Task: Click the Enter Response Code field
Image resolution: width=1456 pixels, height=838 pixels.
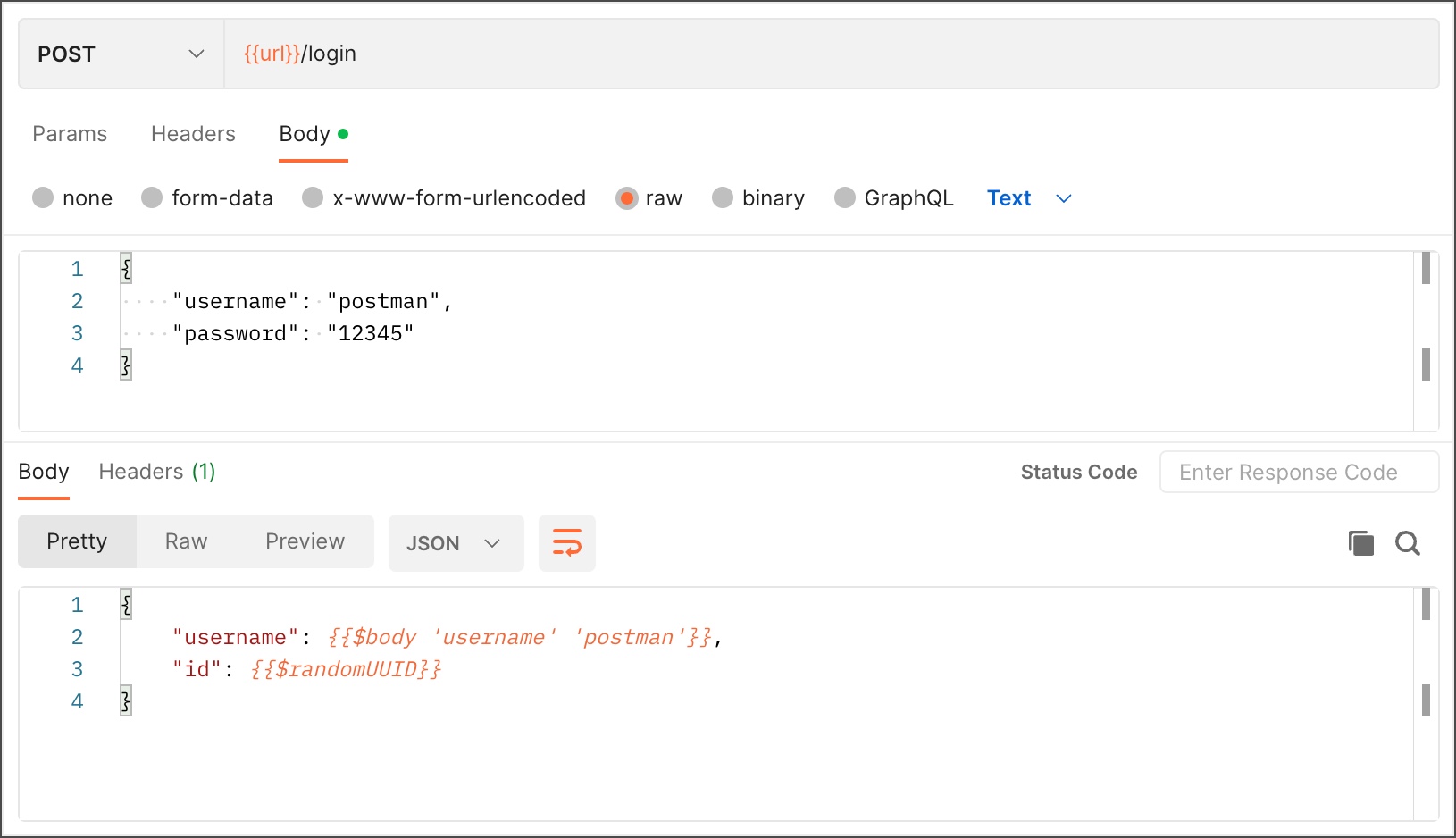Action: point(1298,473)
